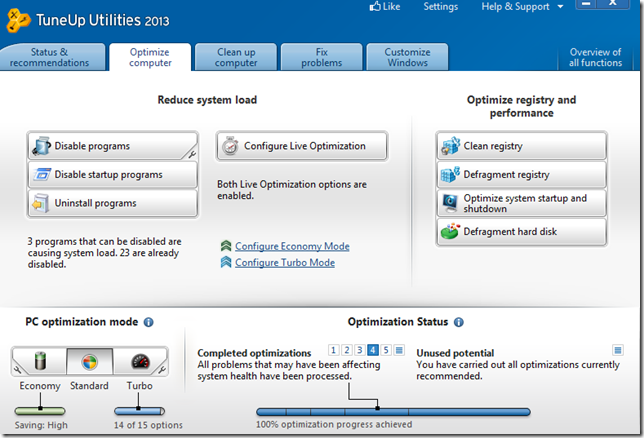This screenshot has height=438, width=644.
Task: Open the Unused potential list icon
Action: [x=618, y=350]
